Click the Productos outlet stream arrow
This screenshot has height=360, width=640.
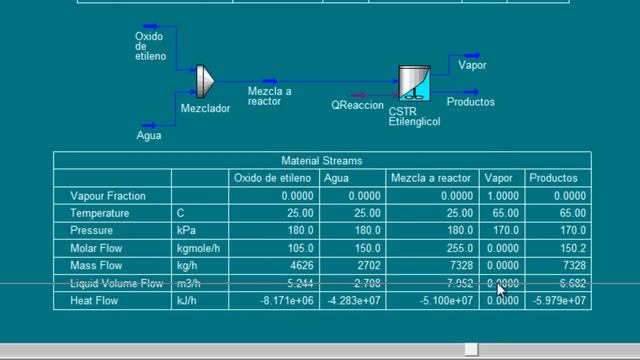pyautogui.click(x=471, y=92)
